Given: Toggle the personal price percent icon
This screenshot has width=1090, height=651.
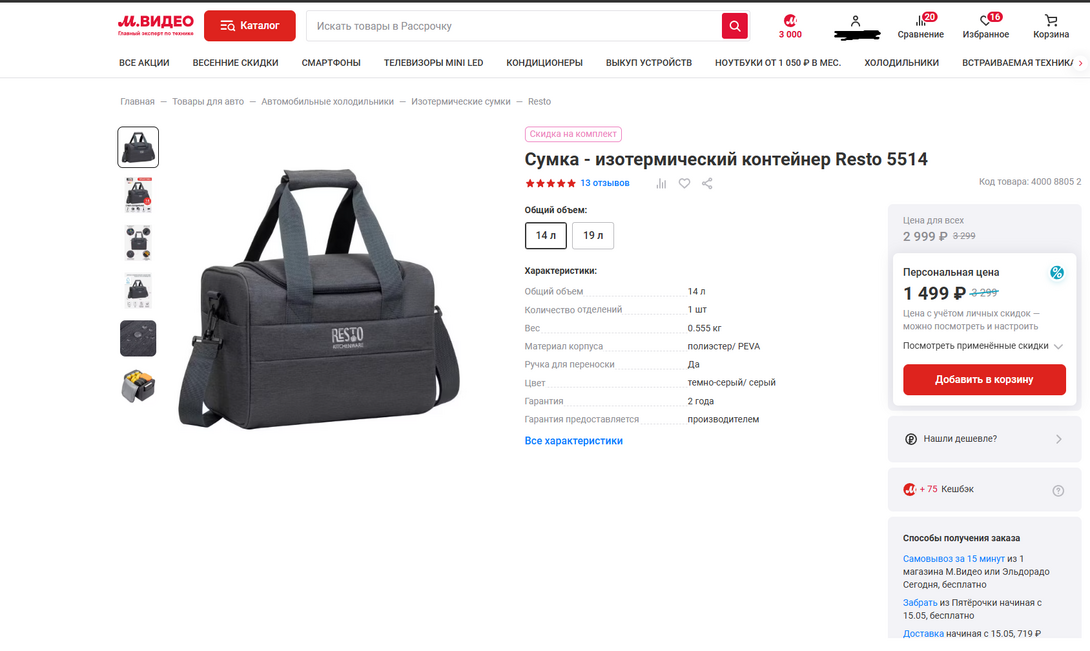Looking at the screenshot, I should (x=1057, y=273).
